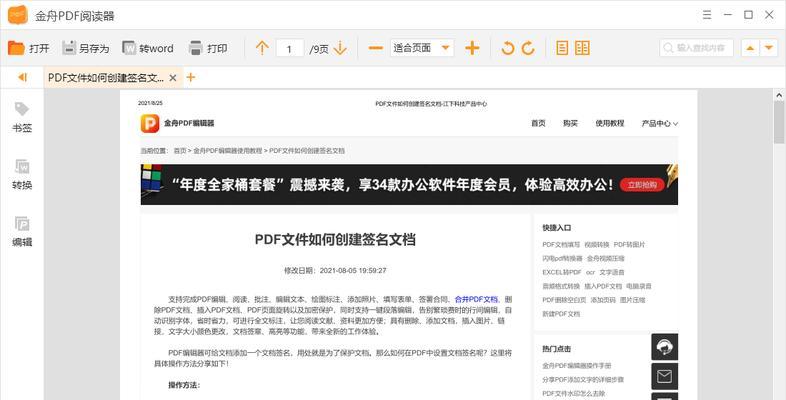Open the 书签 bookmarks panel
The width and height of the screenshot is (786, 400).
22,117
